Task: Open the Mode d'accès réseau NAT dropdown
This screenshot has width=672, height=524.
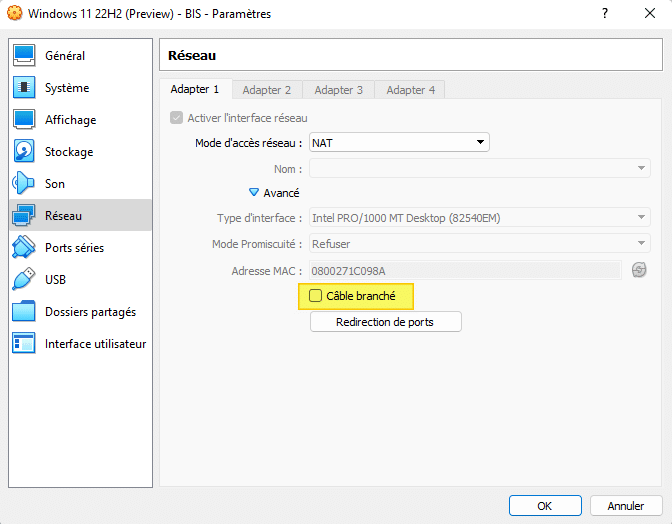Action: pos(399,143)
